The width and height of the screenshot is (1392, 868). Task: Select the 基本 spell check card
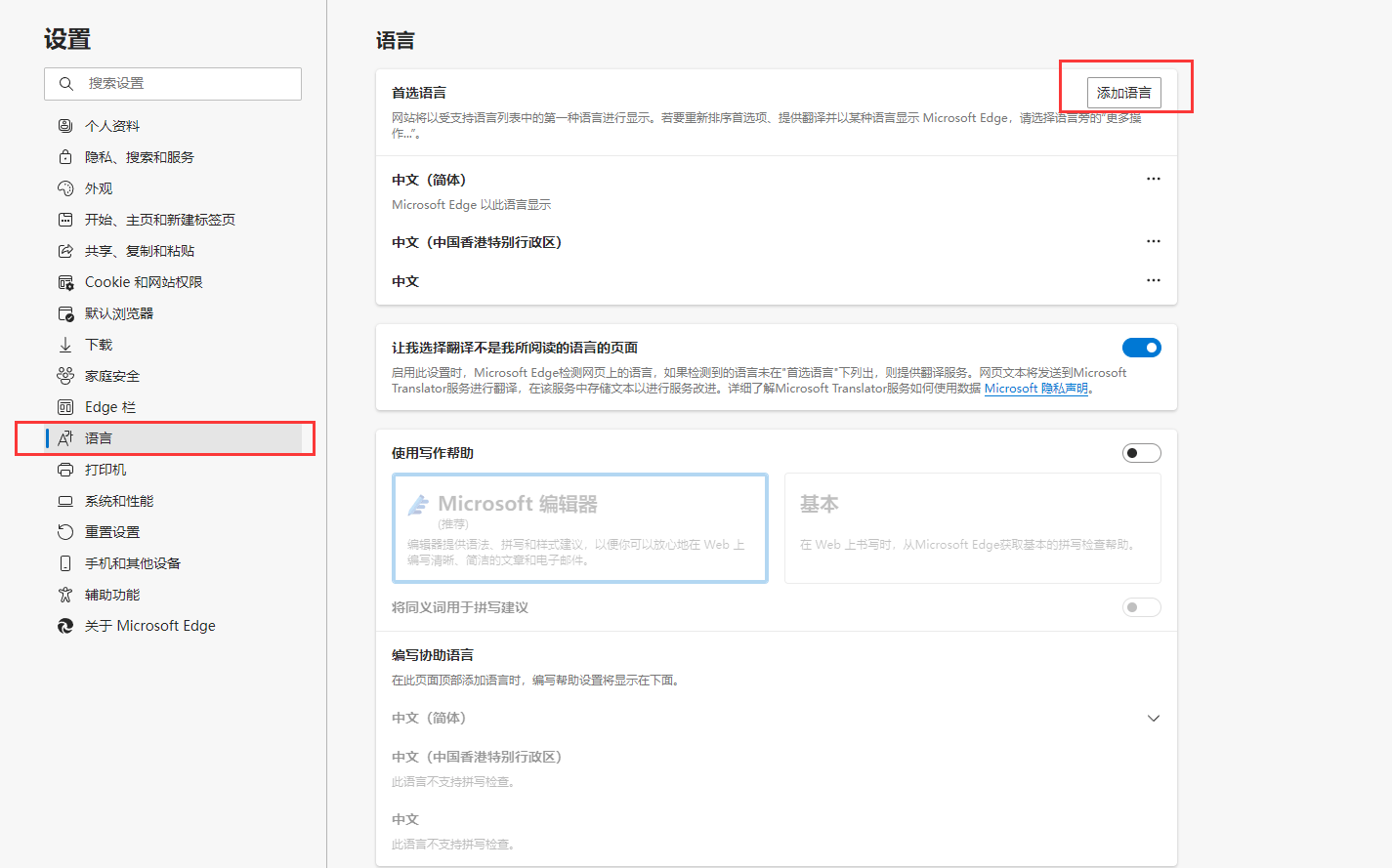click(x=973, y=528)
